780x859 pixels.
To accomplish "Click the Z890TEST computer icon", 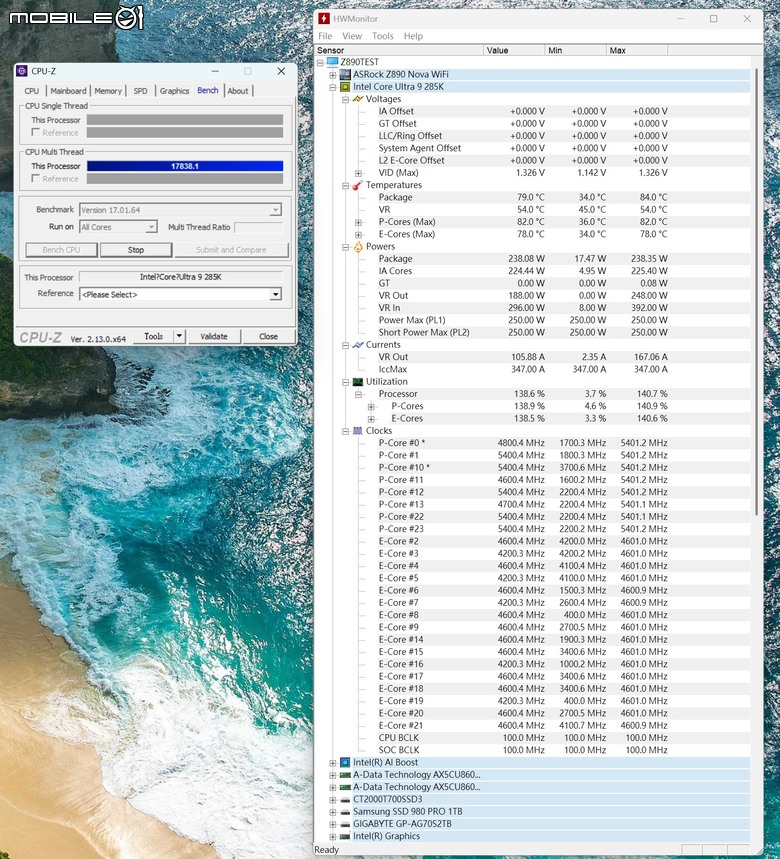I will [332, 62].
